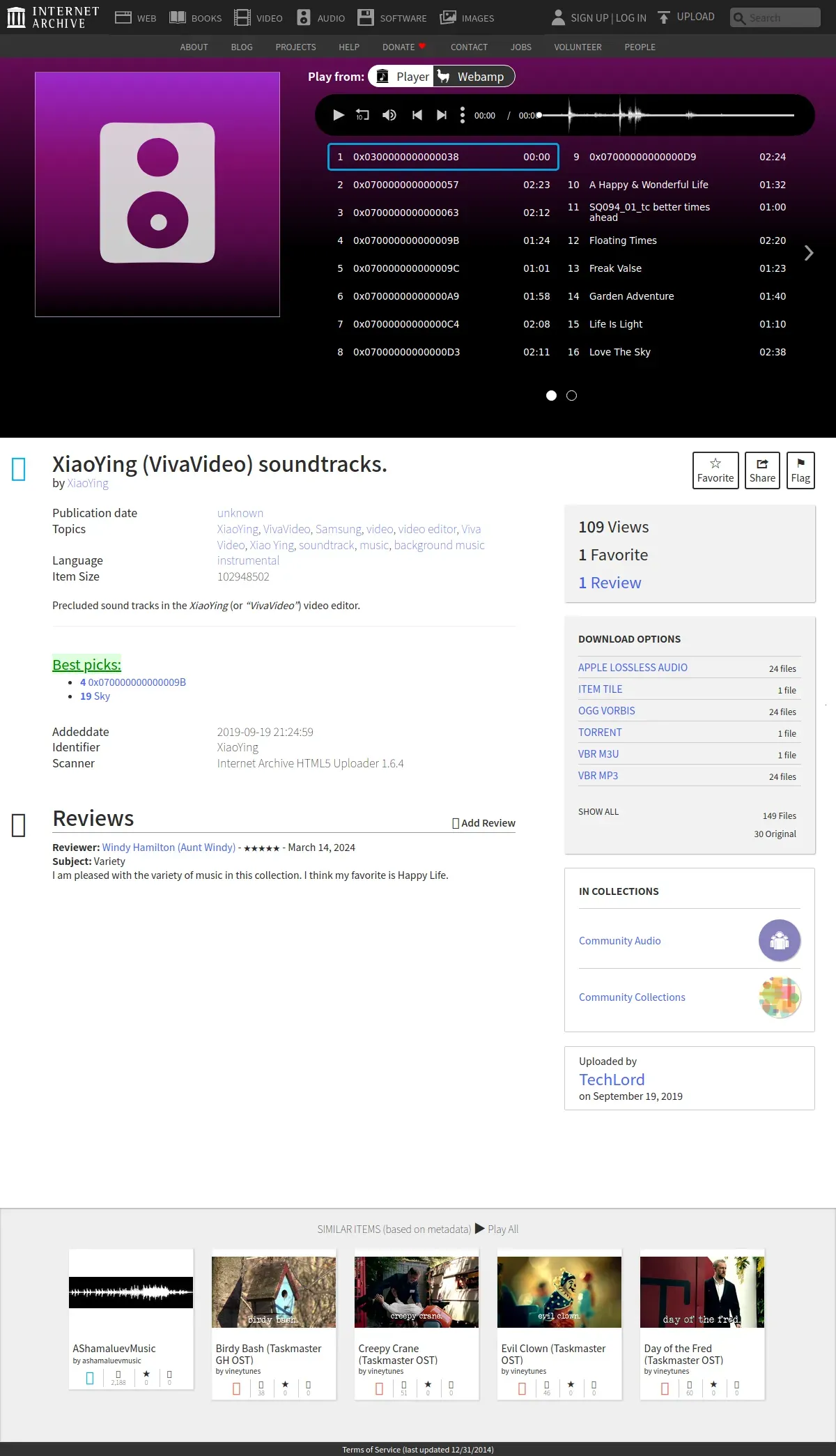Click the Upload arrow icon
This screenshot has width=836, height=1456.
click(x=664, y=17)
